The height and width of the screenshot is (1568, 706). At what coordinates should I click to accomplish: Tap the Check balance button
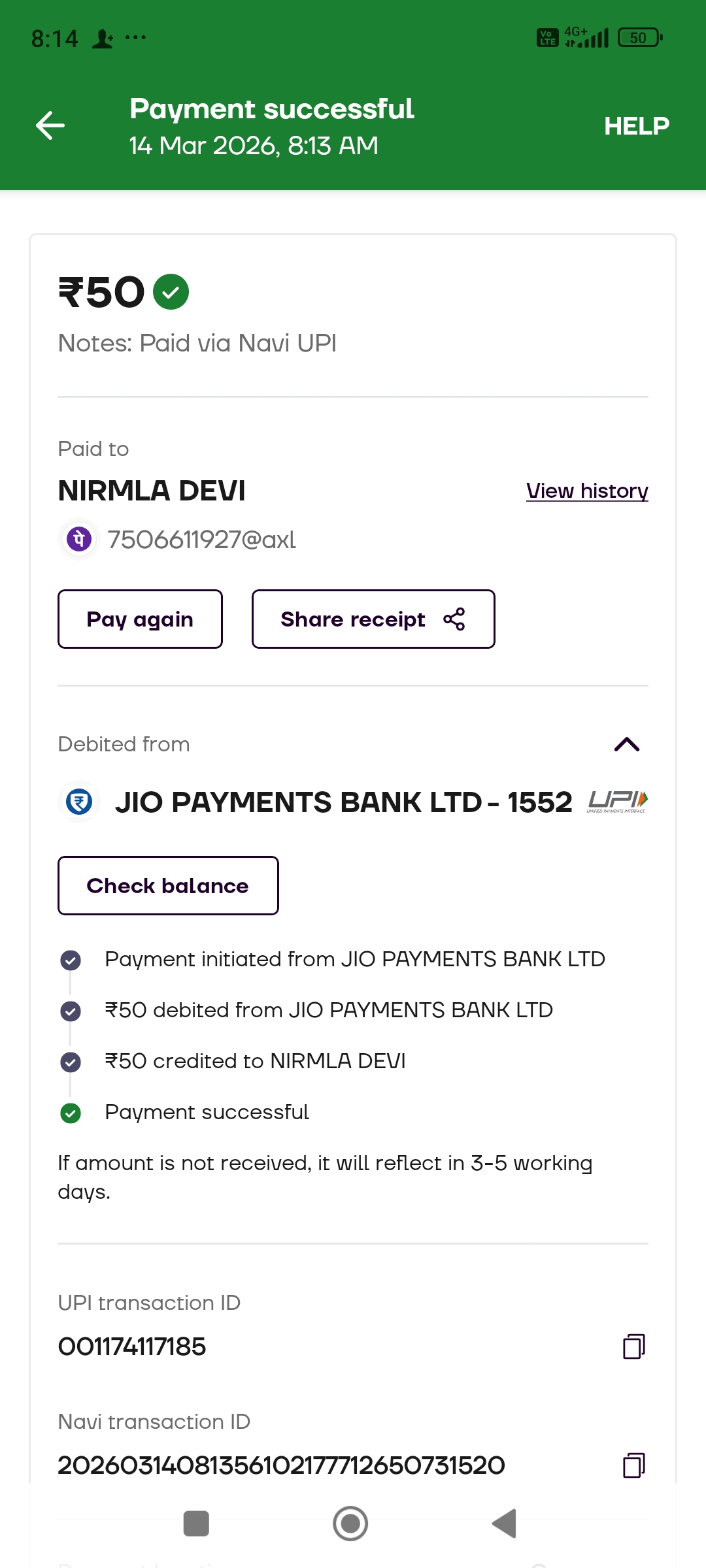click(168, 886)
